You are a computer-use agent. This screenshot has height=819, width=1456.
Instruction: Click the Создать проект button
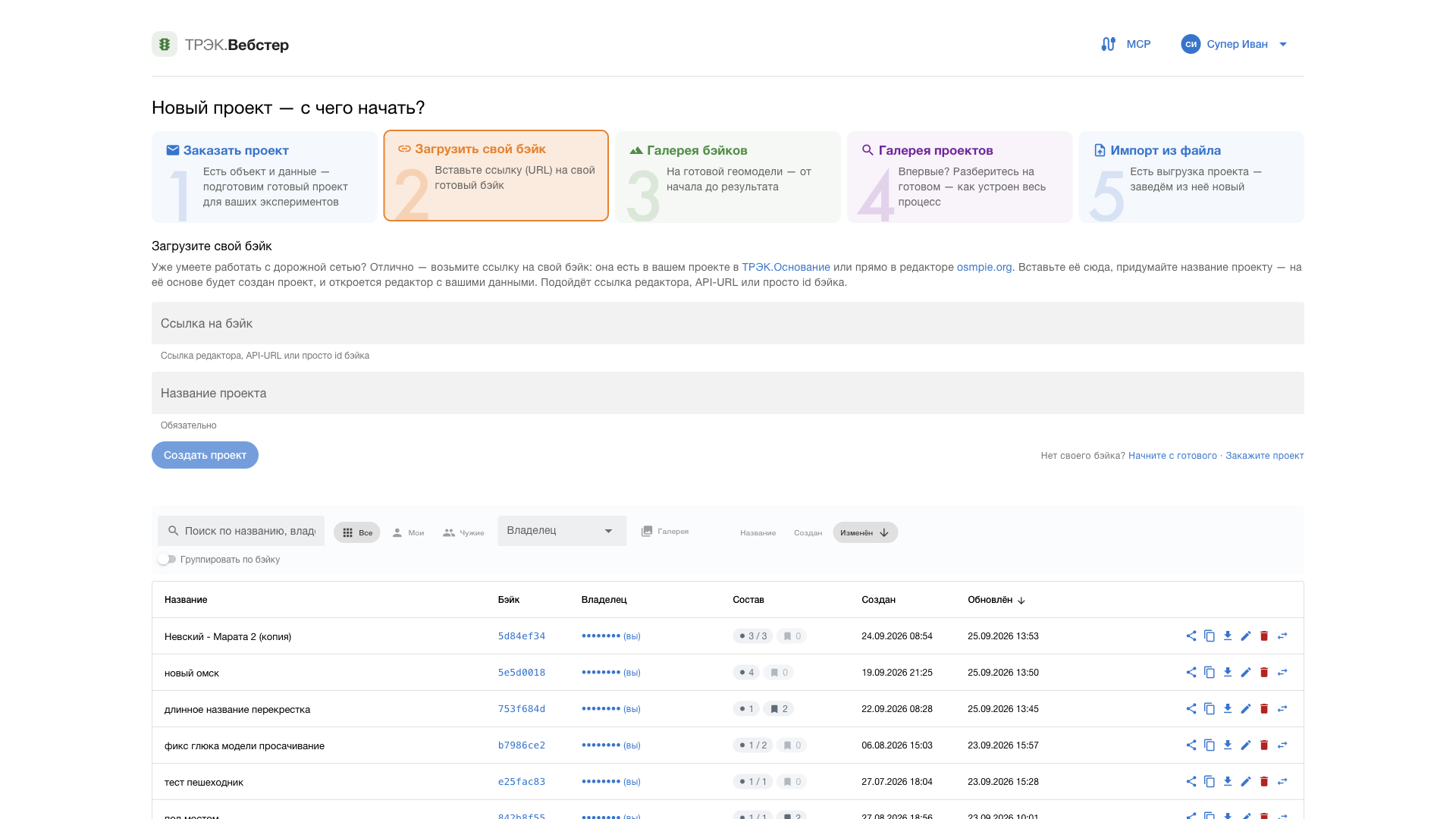tap(205, 455)
